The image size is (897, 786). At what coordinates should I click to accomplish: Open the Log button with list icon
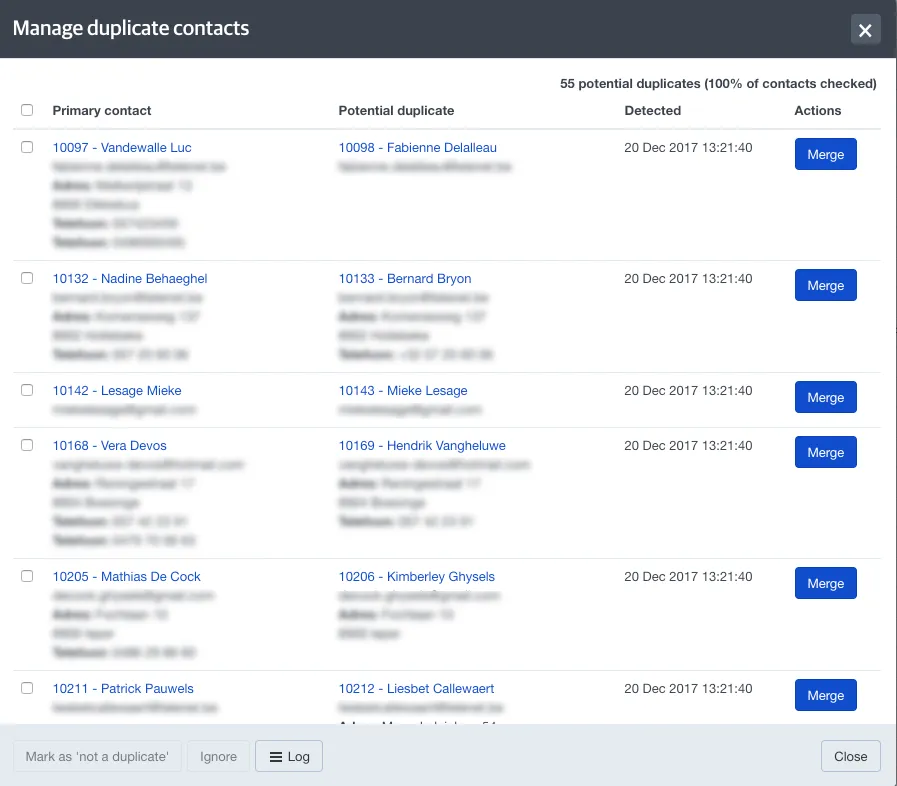289,756
